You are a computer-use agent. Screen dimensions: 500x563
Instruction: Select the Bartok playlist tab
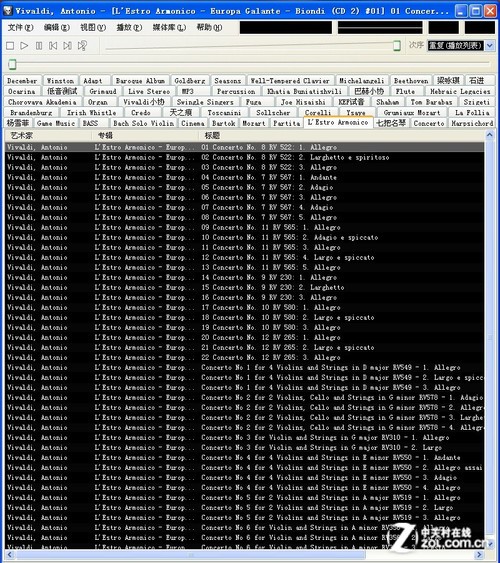point(224,123)
